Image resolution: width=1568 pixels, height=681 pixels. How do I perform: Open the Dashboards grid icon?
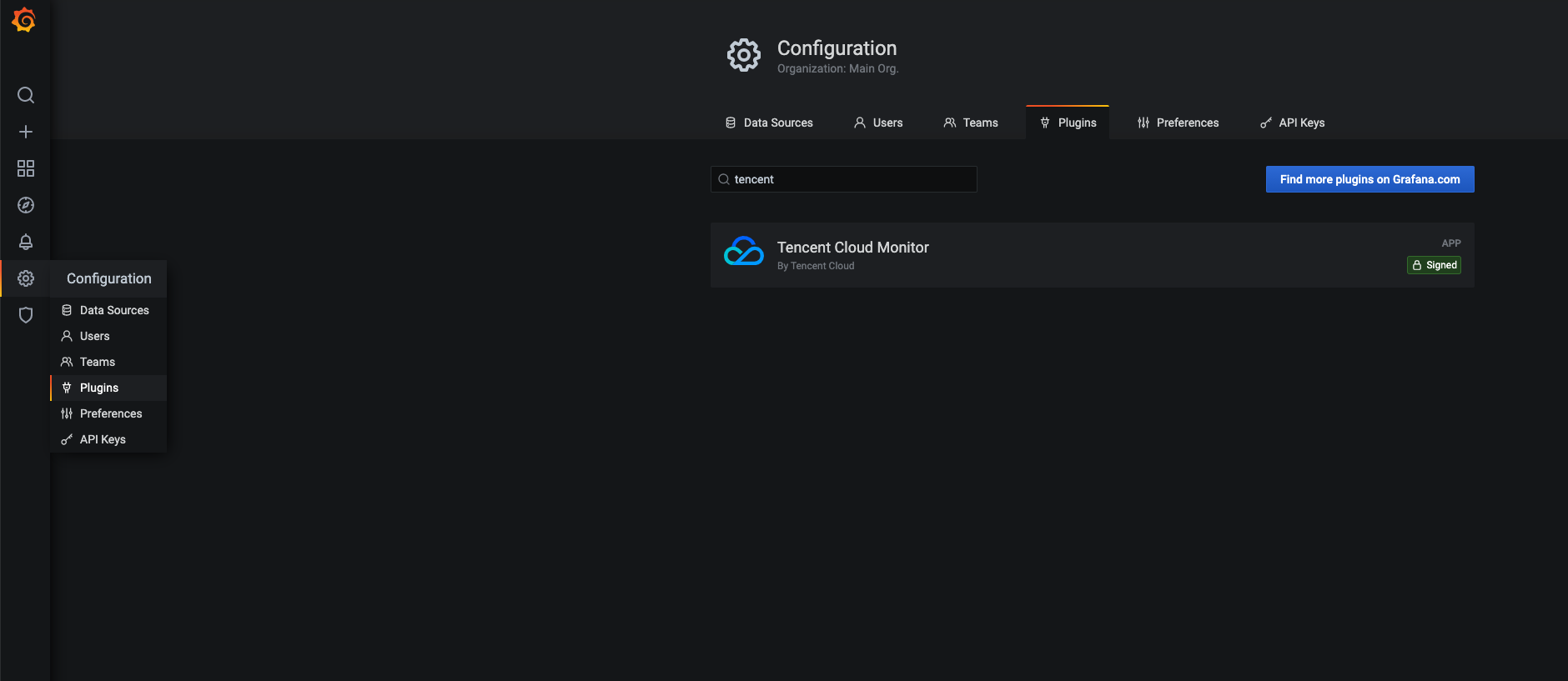(x=26, y=168)
